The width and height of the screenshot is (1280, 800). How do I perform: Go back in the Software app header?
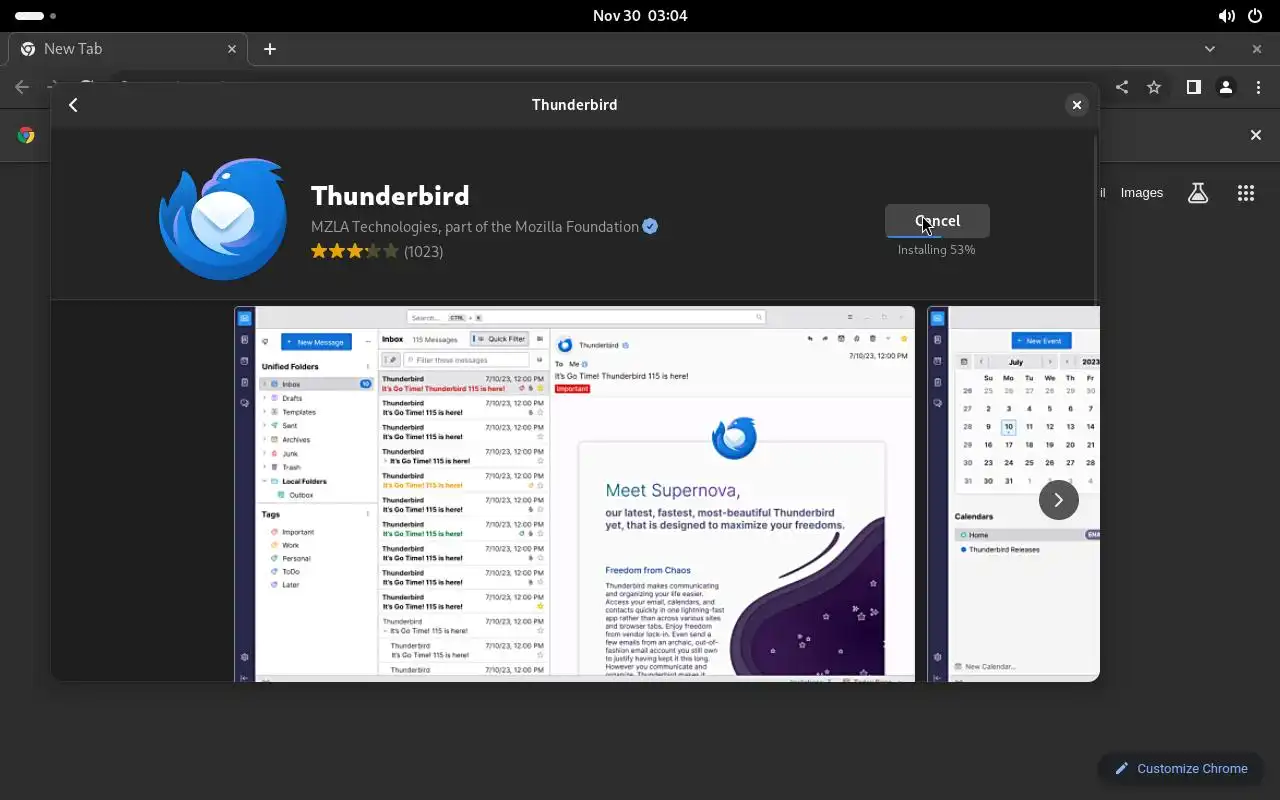click(x=73, y=105)
